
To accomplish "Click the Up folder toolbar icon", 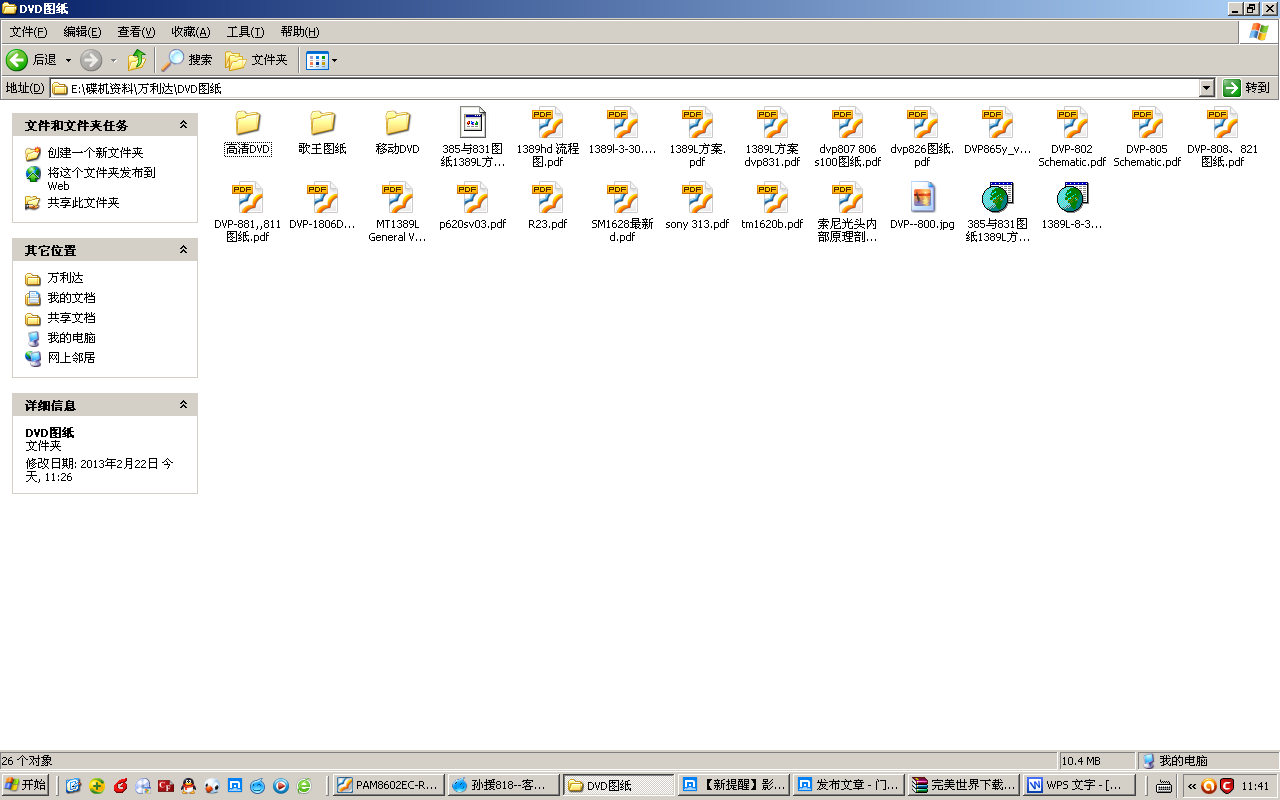I will [x=137, y=60].
